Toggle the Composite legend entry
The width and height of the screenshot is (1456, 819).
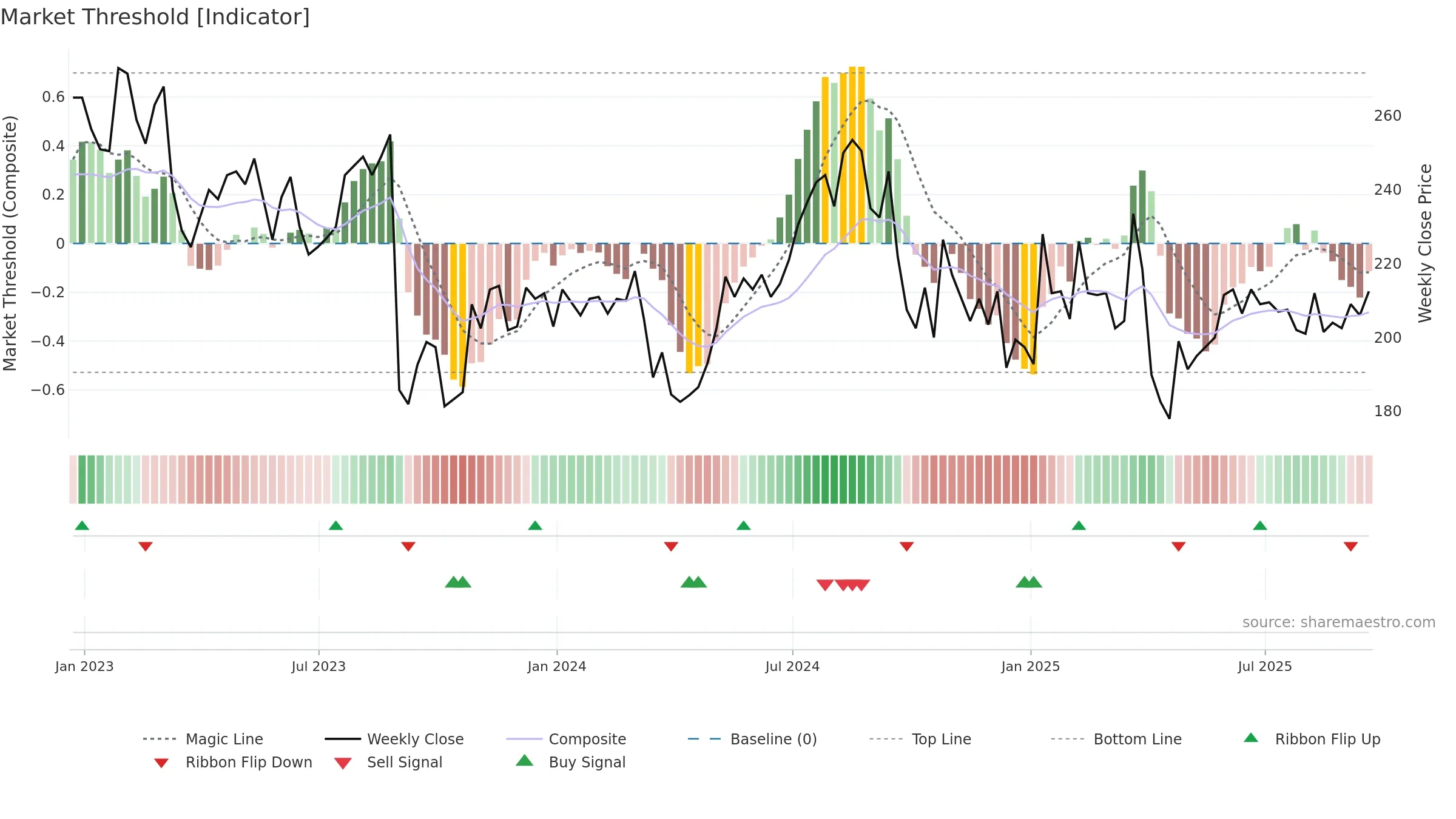click(566, 739)
